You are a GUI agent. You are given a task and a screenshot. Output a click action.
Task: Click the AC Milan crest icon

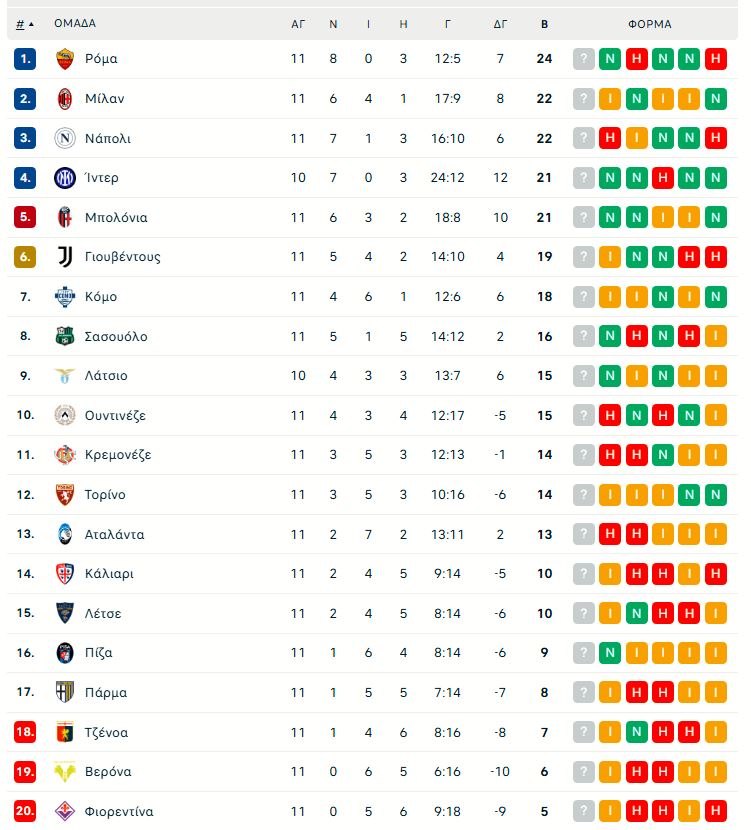click(x=65, y=99)
